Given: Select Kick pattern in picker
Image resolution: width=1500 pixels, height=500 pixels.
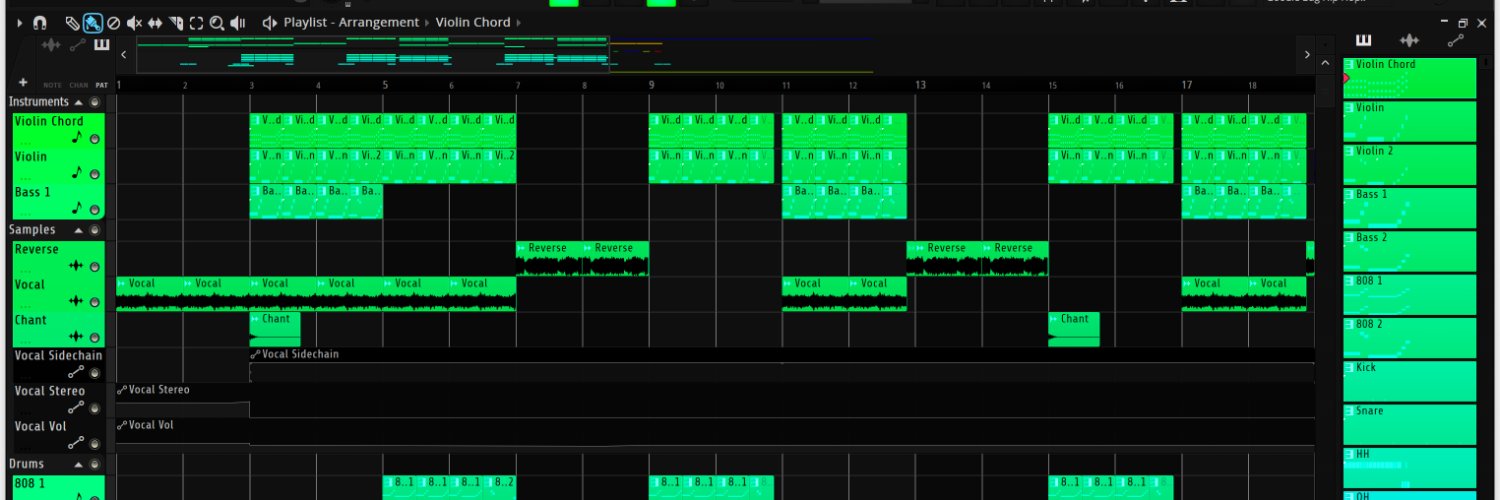Looking at the screenshot, I should [1410, 380].
